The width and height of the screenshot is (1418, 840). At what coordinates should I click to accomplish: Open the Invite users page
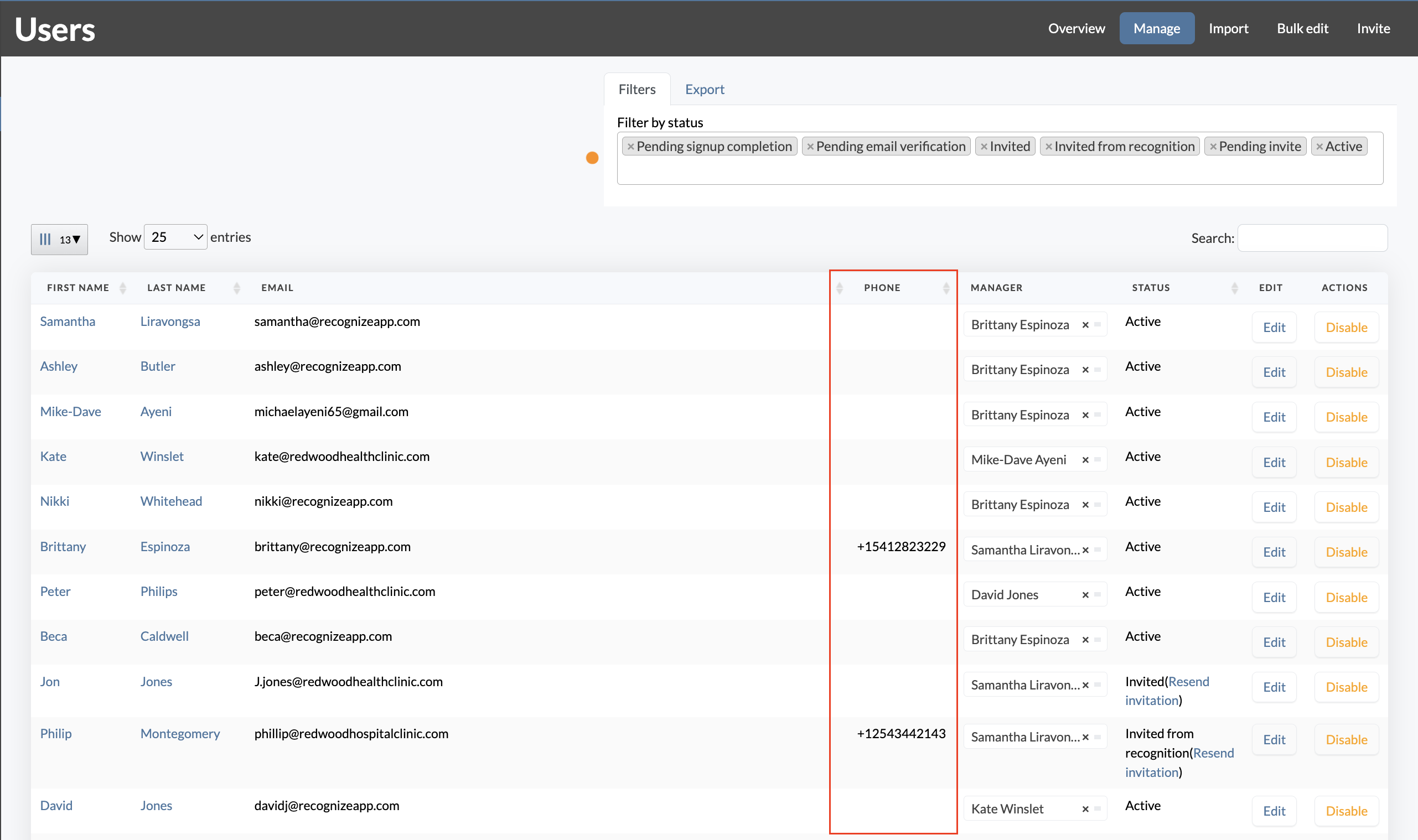(x=1373, y=28)
